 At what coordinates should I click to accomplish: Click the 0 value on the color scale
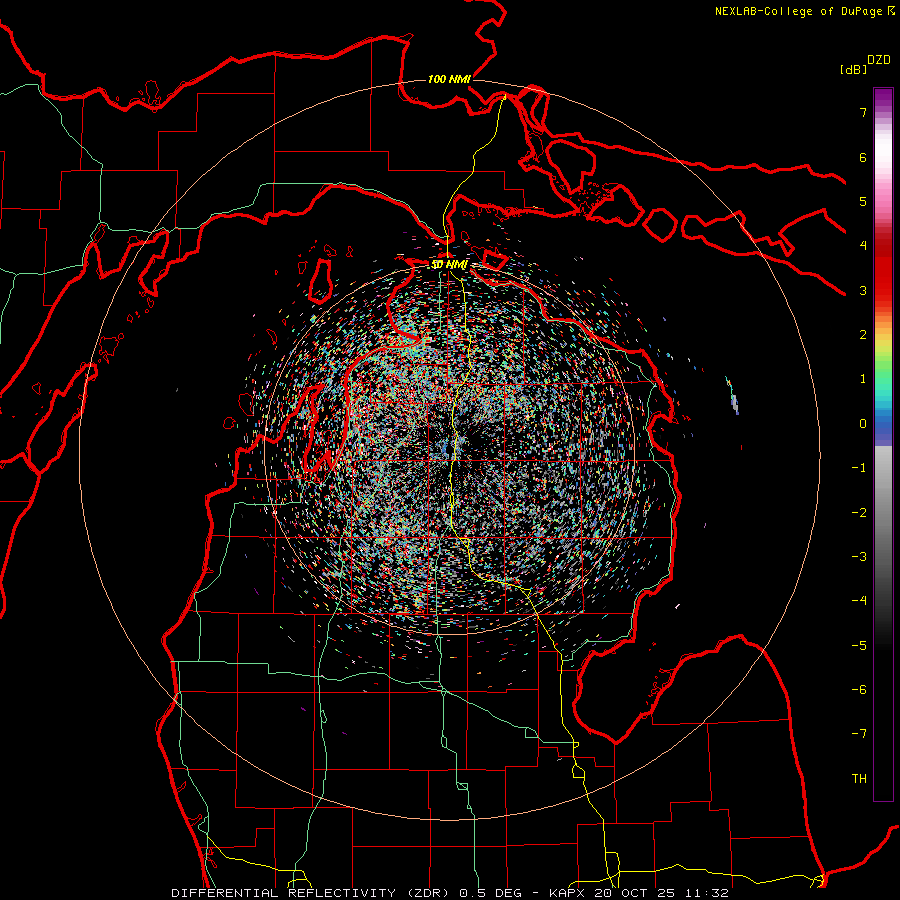coord(863,424)
